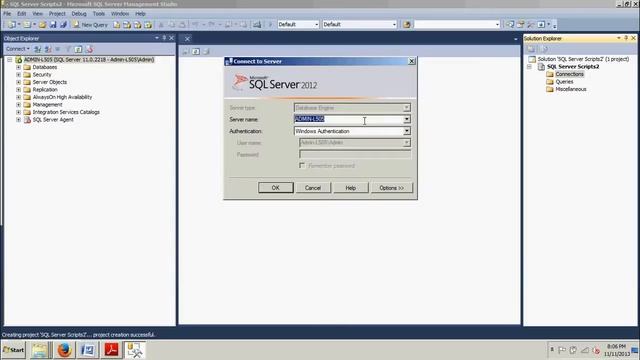The height and width of the screenshot is (360, 640).
Task: Collapse the ADMIN-LS05 server node
Action: point(9,60)
